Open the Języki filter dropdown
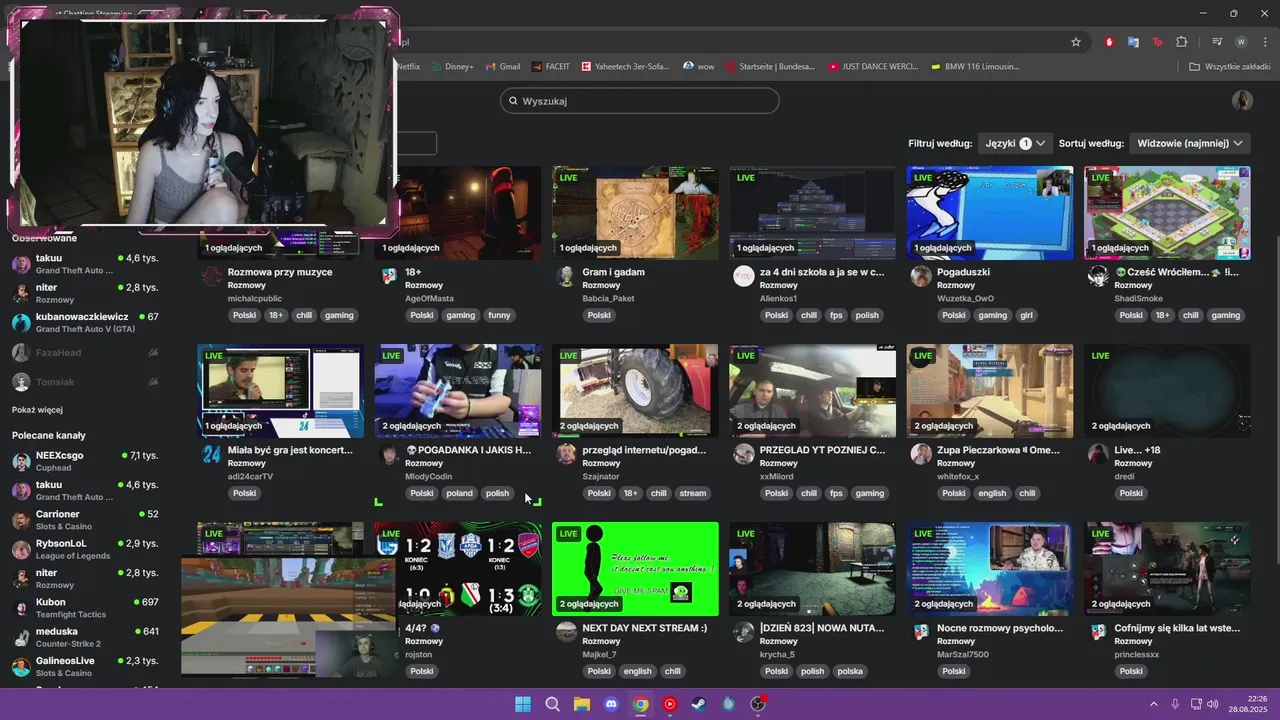Image resolution: width=1280 pixels, height=720 pixels. pyautogui.click(x=1015, y=143)
